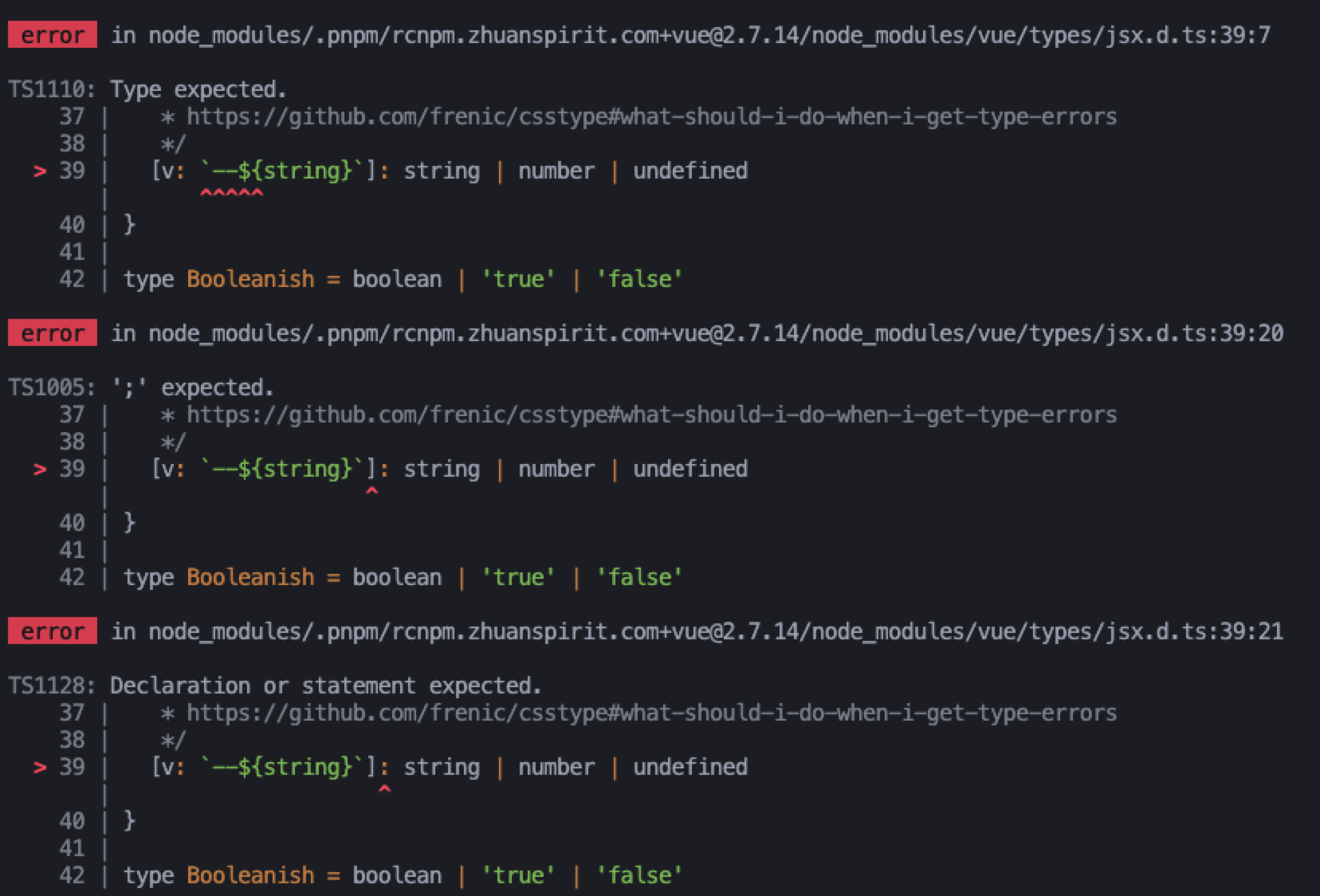
Task: Click the third red error badge
Action: tap(53, 631)
